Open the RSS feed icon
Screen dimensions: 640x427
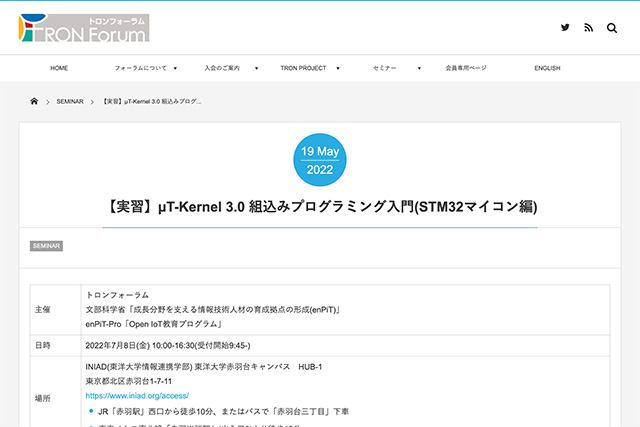pyautogui.click(x=588, y=27)
